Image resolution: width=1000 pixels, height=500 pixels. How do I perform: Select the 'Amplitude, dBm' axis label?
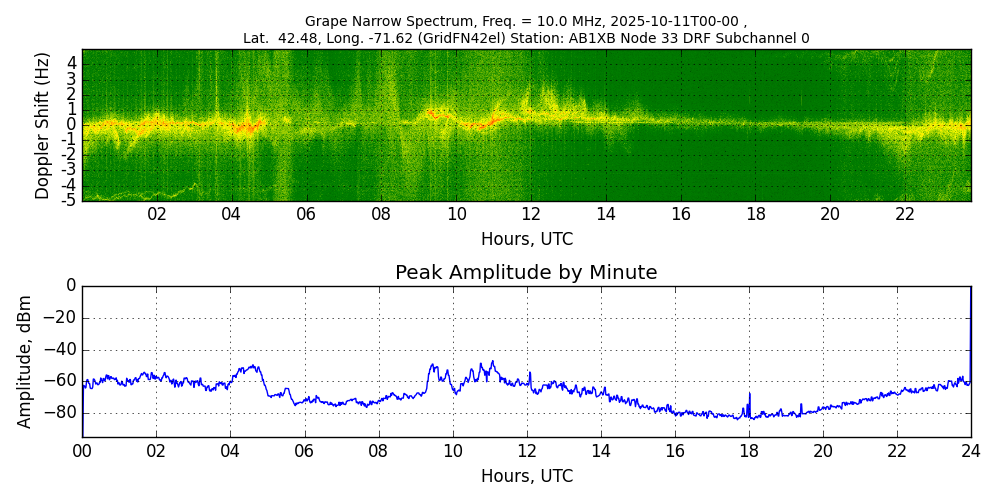25,361
